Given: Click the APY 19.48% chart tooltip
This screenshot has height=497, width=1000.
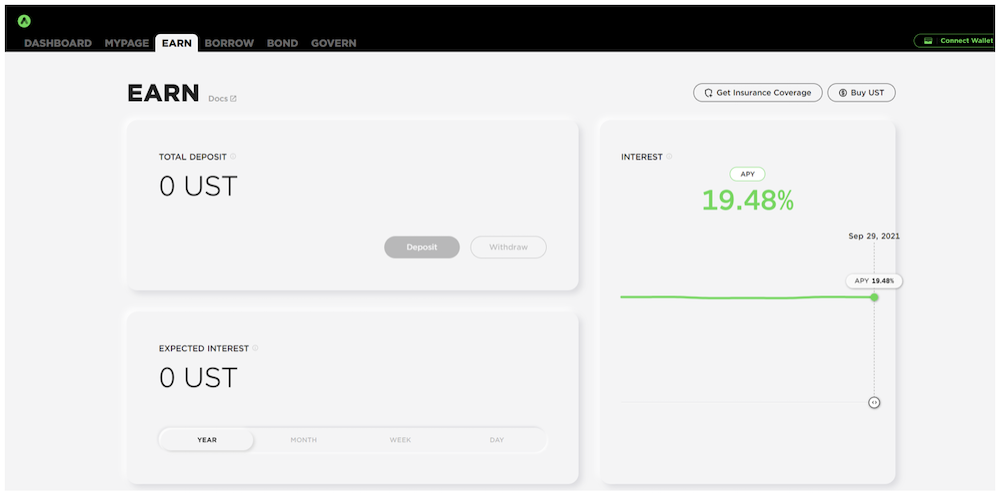Looking at the screenshot, I should pos(874,281).
